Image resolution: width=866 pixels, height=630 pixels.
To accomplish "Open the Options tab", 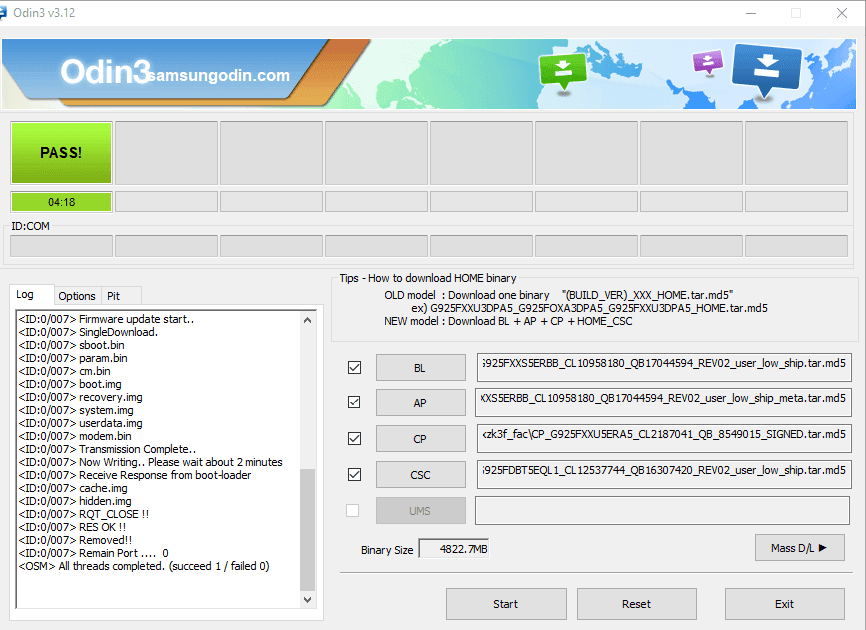I will [77, 296].
